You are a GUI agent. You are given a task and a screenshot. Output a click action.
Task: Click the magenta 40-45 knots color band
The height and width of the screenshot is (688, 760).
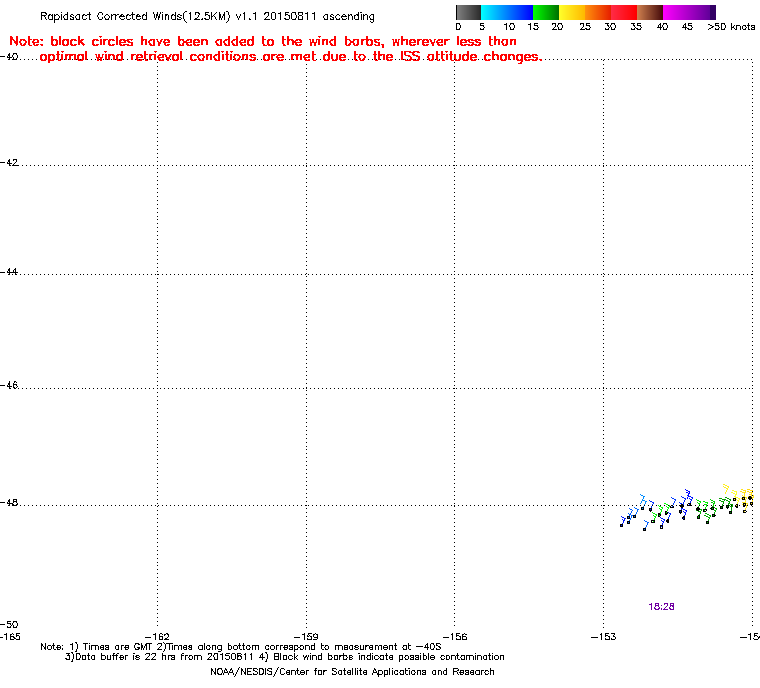pos(676,12)
